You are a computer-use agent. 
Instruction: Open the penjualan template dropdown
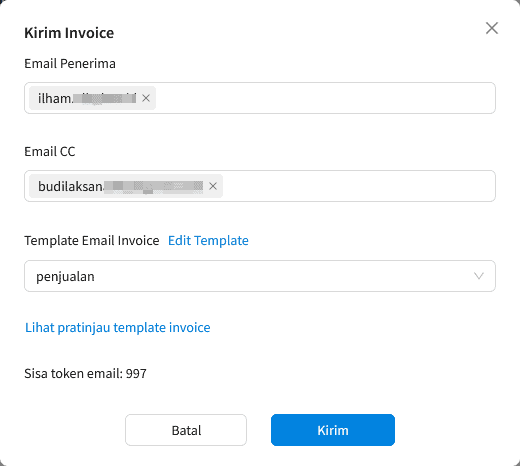point(260,276)
